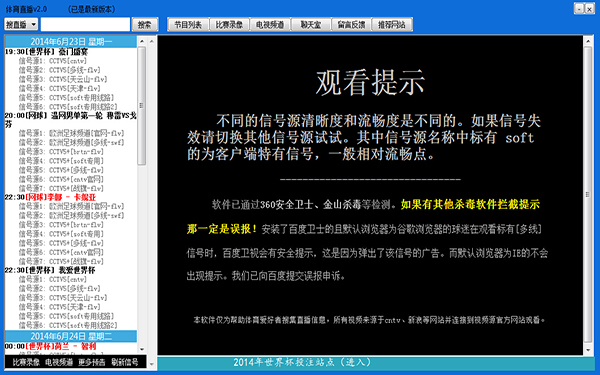
Task: Play 信号源5 CCTV5[soft专用线路] under 19:30 豪门盛宴
Action: tap(66, 98)
